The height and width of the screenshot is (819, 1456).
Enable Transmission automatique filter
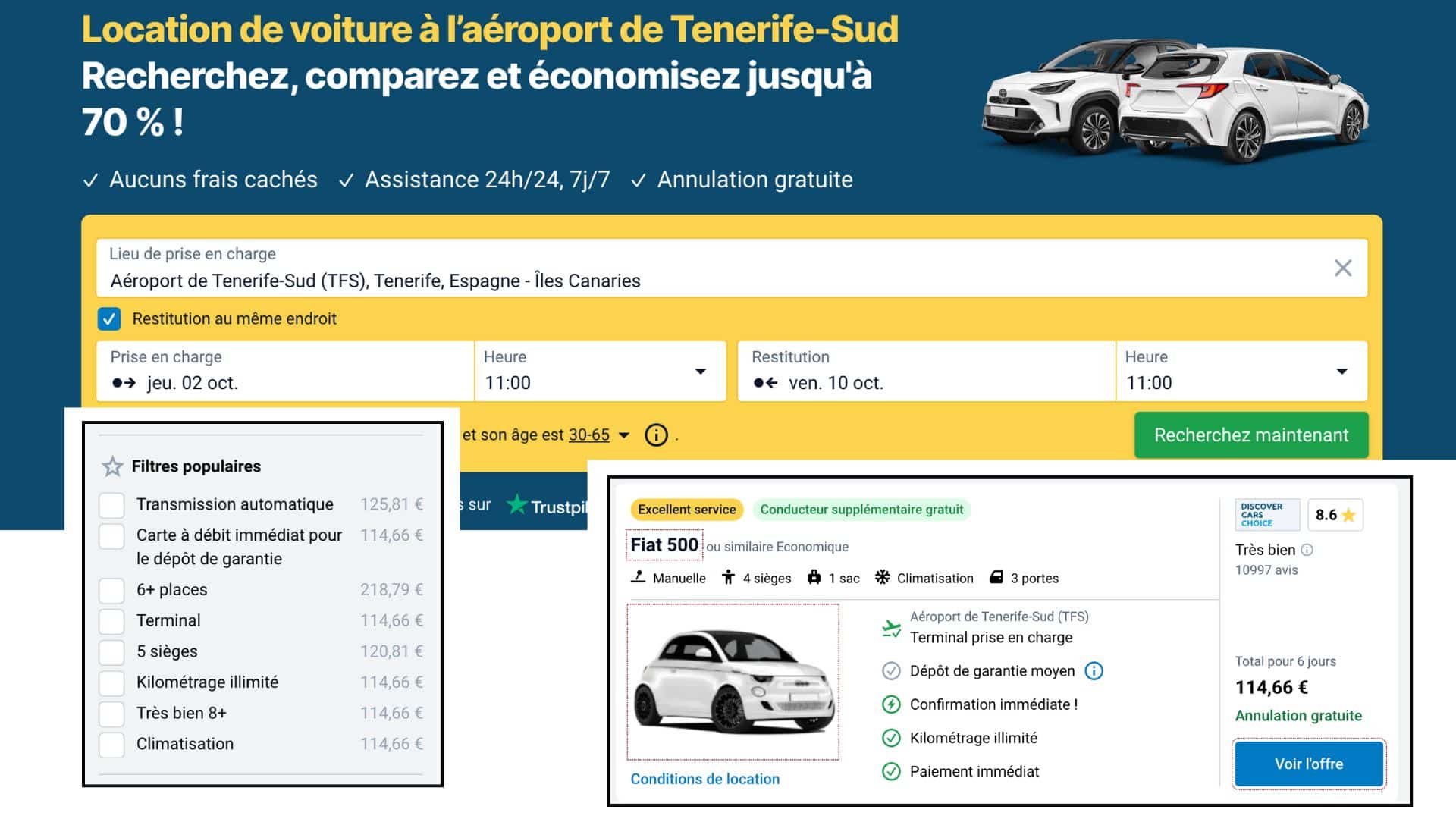tap(112, 505)
